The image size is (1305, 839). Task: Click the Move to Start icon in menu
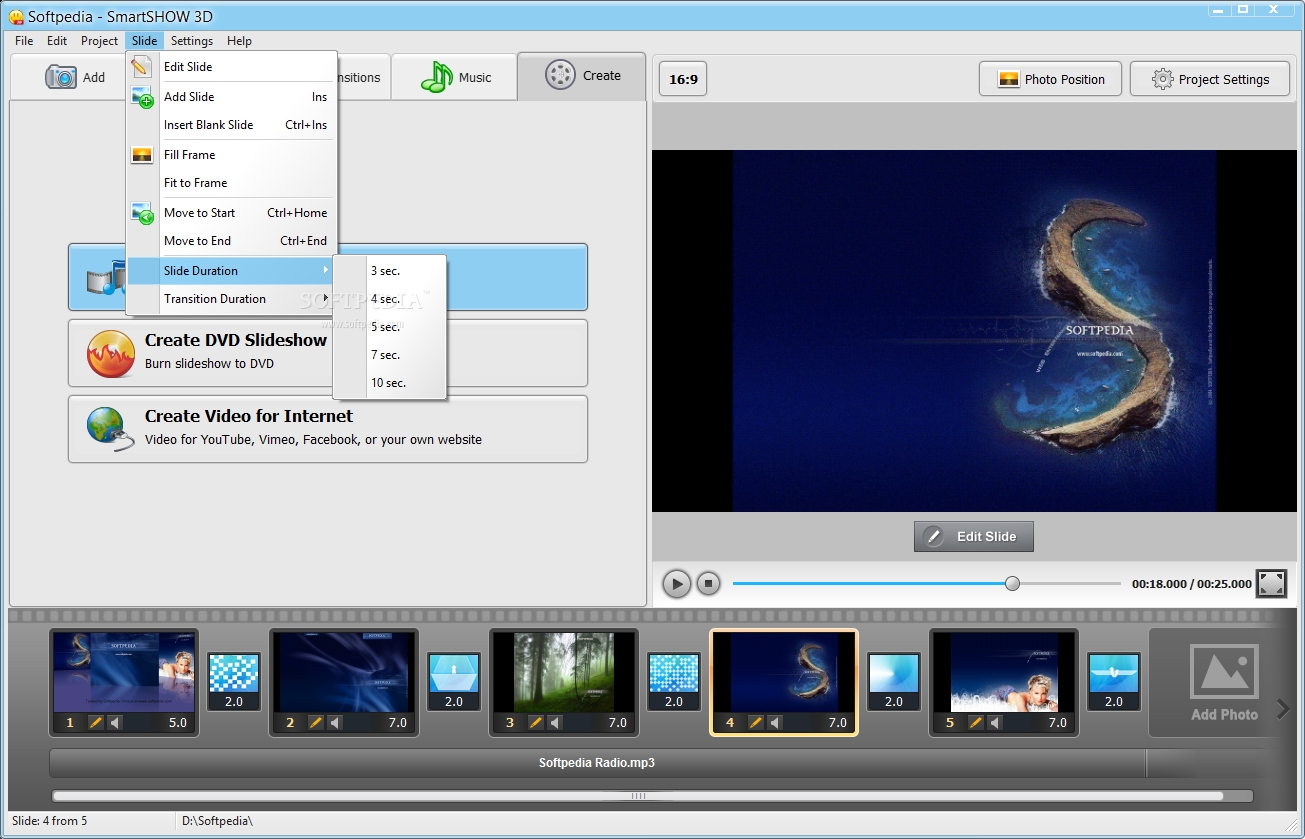click(142, 213)
